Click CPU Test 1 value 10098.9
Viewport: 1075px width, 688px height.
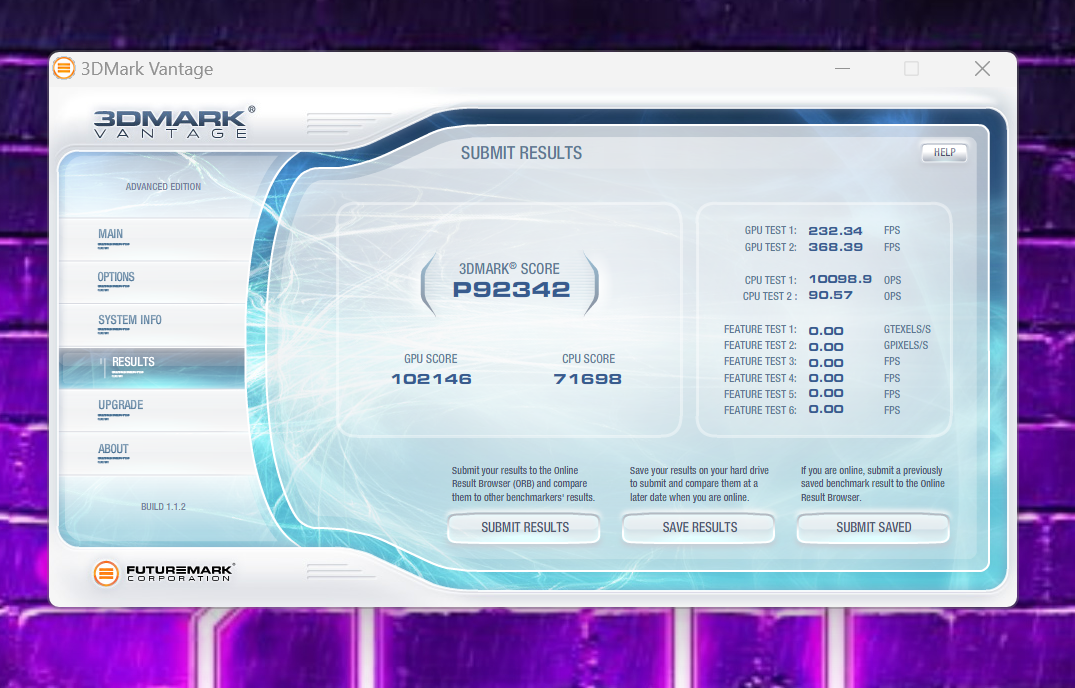point(840,280)
